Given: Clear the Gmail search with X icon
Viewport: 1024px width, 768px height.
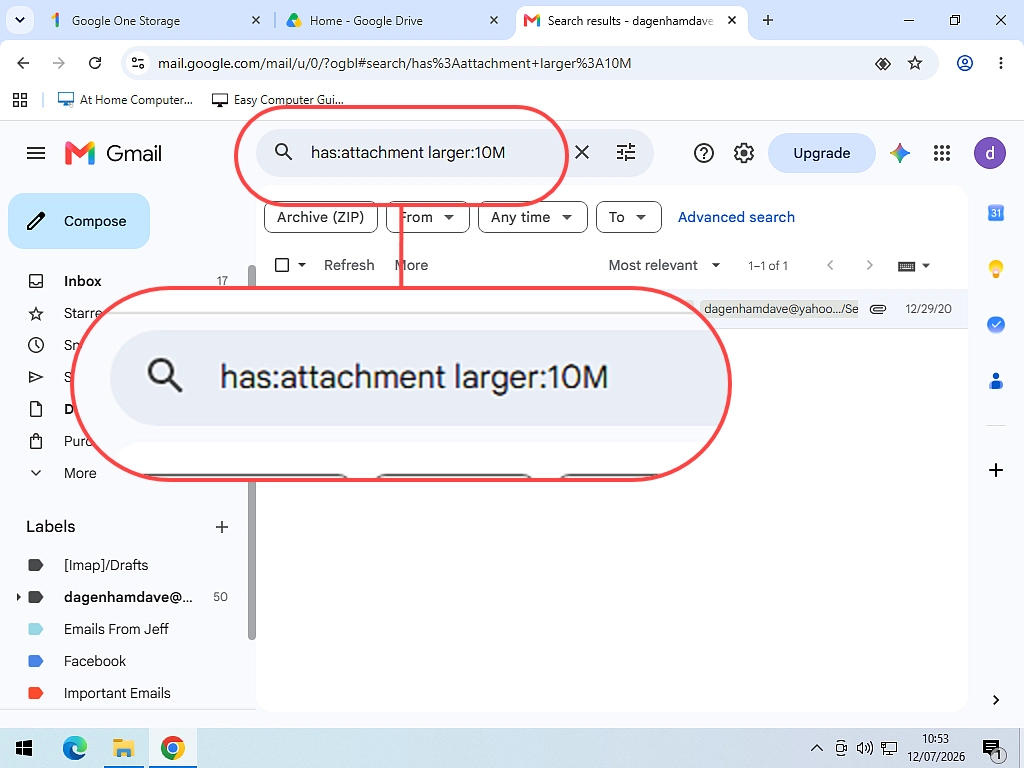Looking at the screenshot, I should point(582,153).
